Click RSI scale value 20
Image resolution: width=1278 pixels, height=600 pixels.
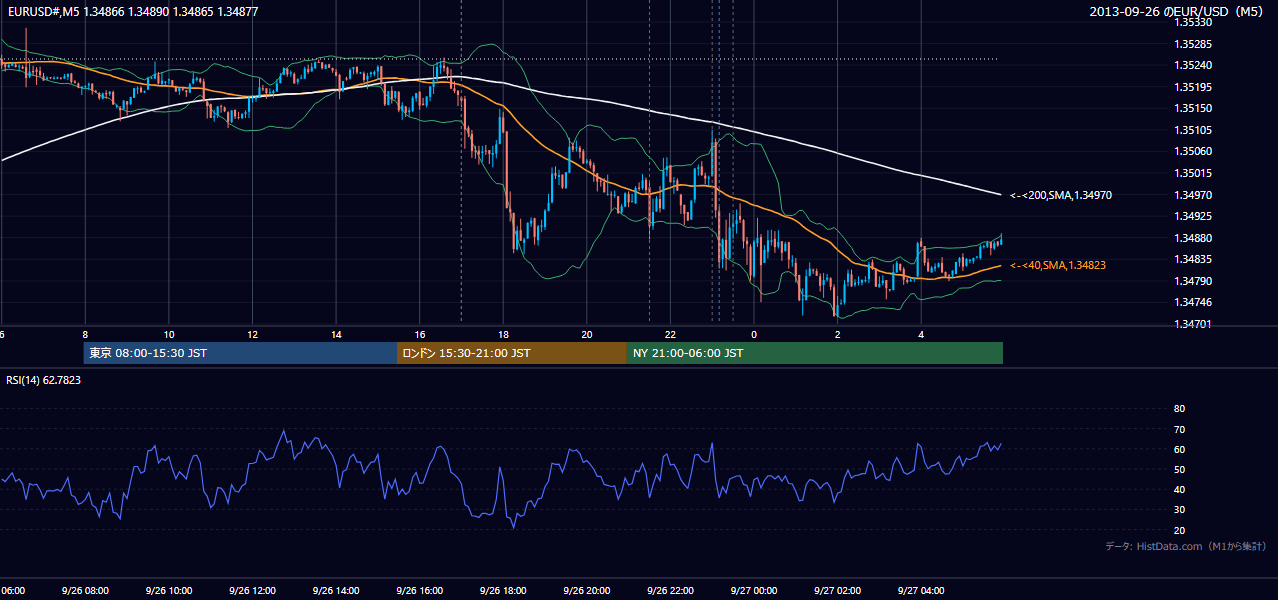1179,530
